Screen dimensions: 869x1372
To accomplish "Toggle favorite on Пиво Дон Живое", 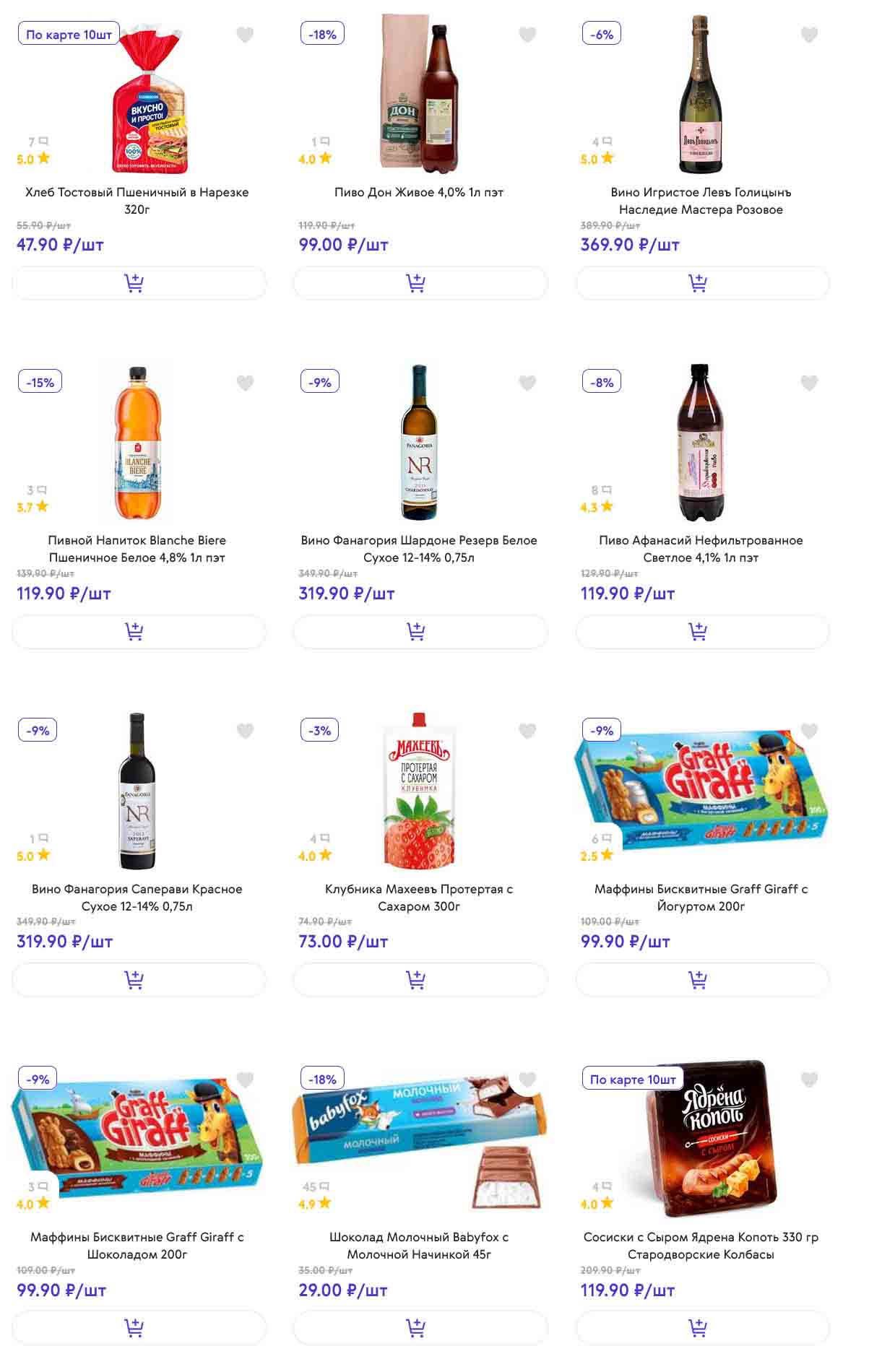I will click(x=527, y=35).
